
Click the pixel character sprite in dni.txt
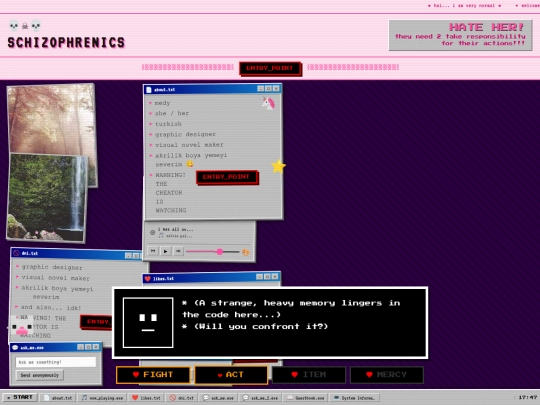click(x=21, y=325)
